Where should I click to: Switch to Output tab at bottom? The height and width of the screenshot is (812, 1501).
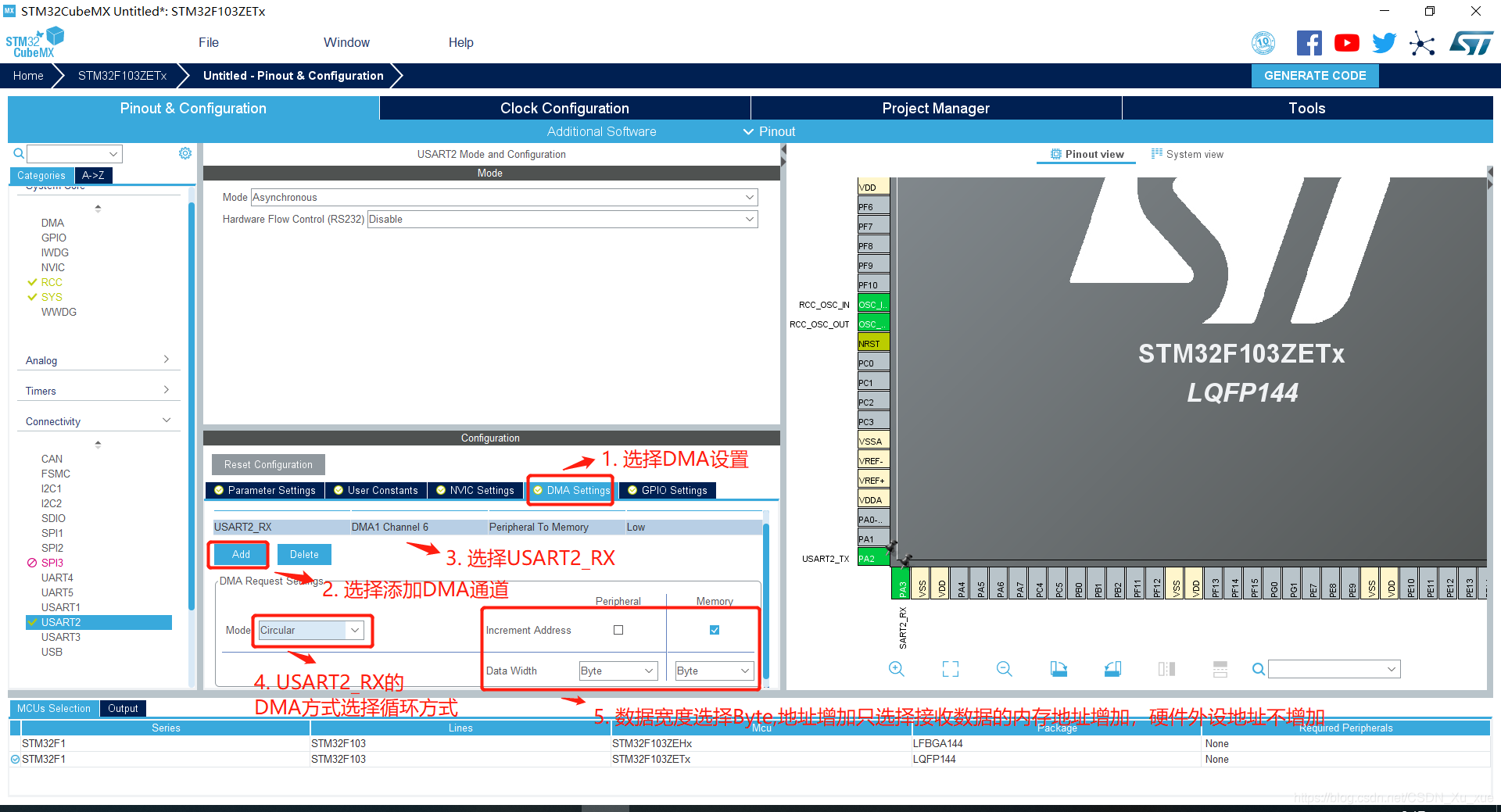click(x=123, y=708)
